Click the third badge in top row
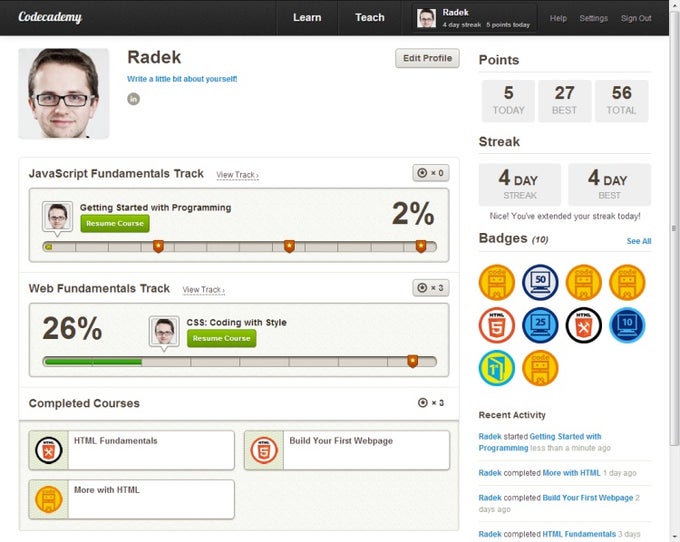Viewport: 680px width, 542px height. click(584, 282)
